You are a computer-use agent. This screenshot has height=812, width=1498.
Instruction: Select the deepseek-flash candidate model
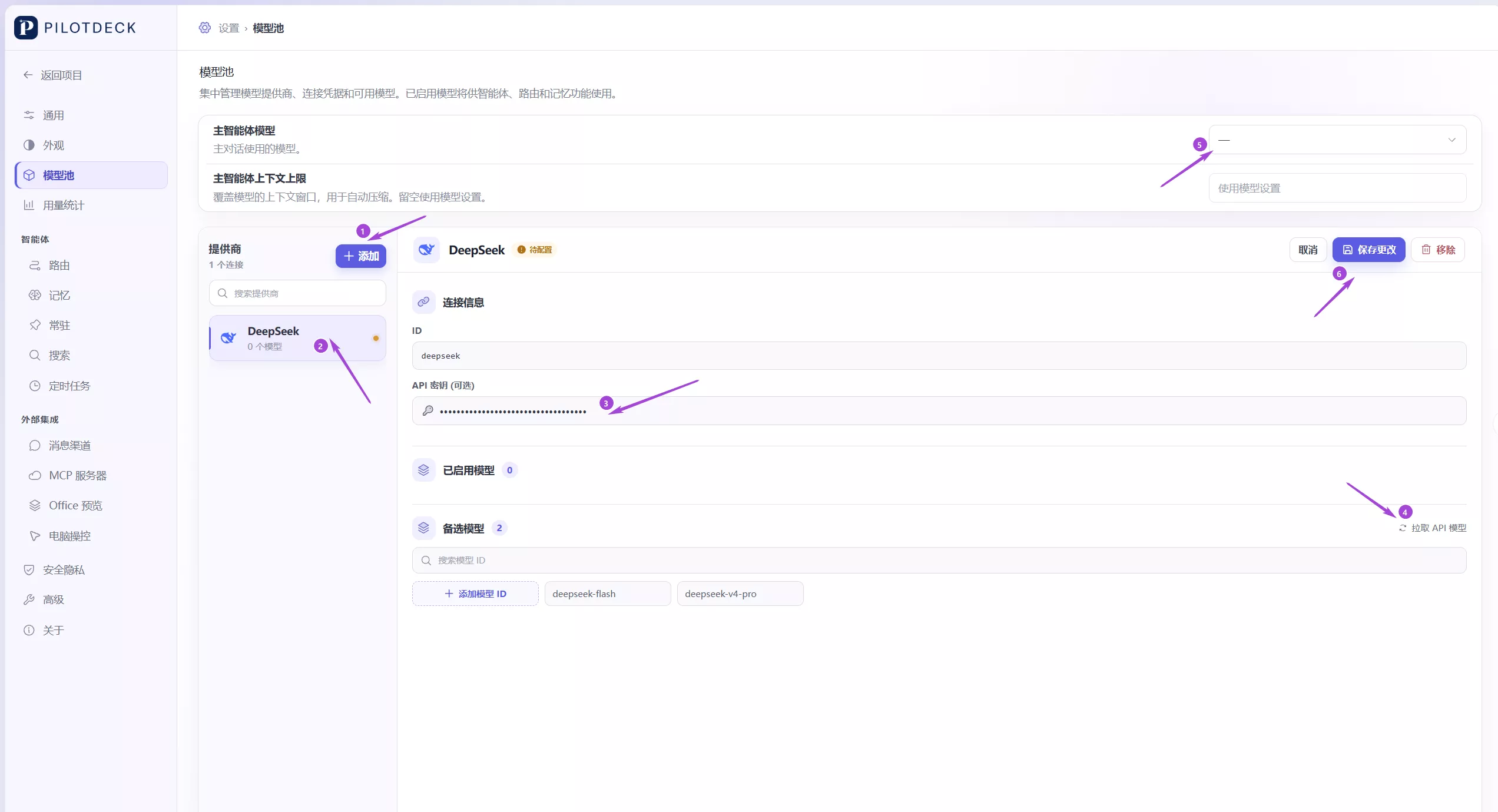pos(608,594)
